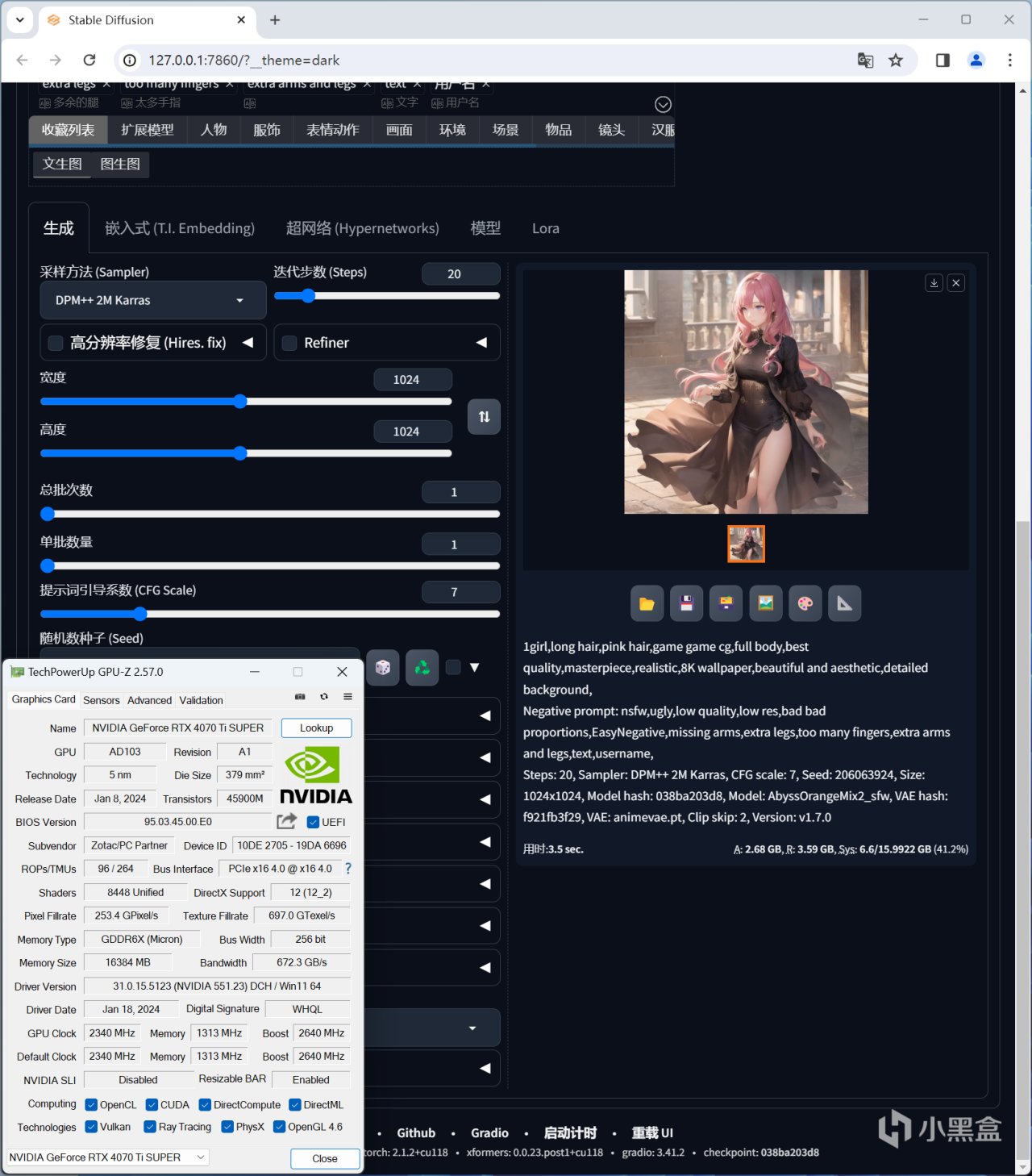Click the browser address bar URL
The height and width of the screenshot is (1176, 1032).
pyautogui.click(x=244, y=60)
